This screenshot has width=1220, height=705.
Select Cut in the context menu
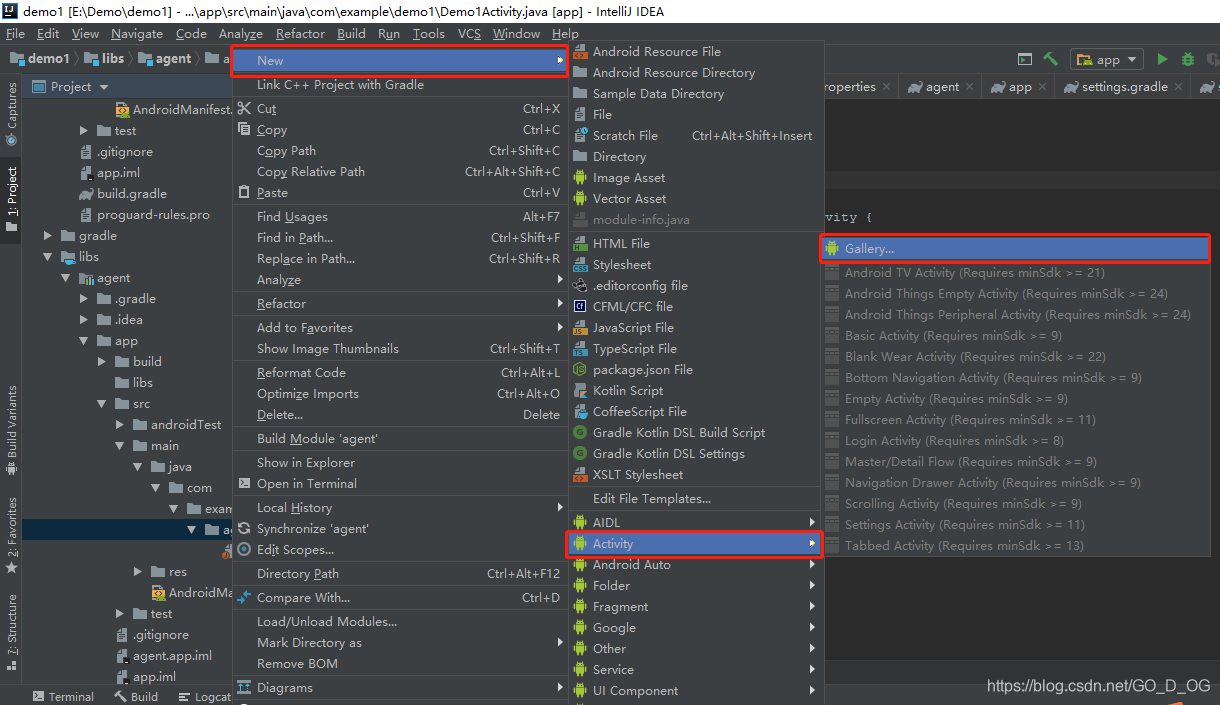tap(401, 108)
